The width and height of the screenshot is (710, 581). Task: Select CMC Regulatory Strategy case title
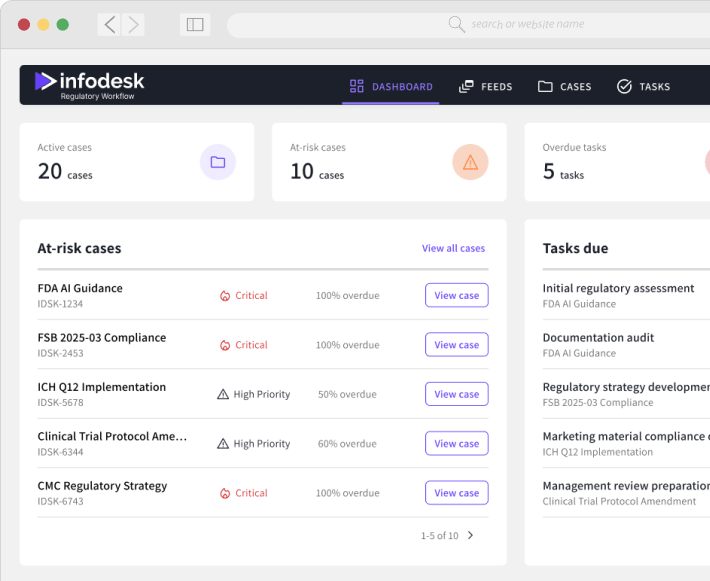tap(102, 486)
